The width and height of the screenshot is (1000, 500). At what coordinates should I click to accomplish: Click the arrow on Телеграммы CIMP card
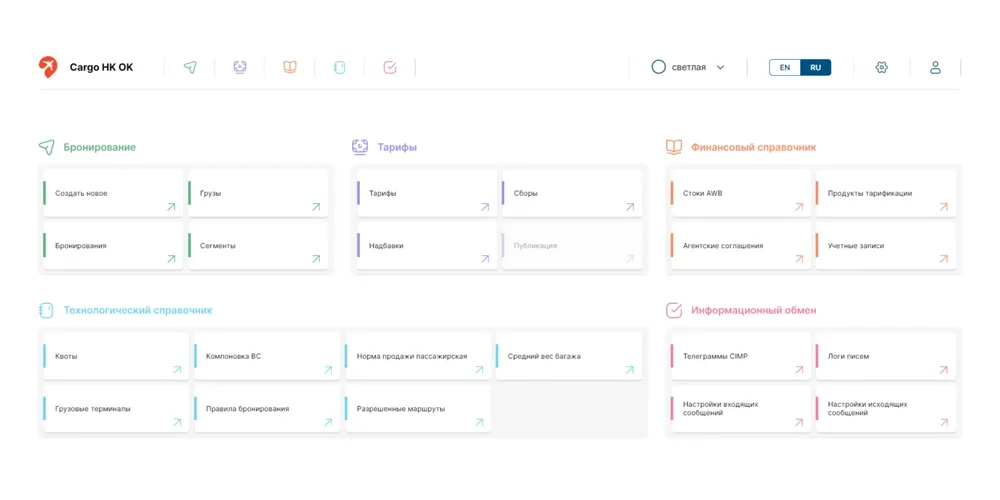798,370
